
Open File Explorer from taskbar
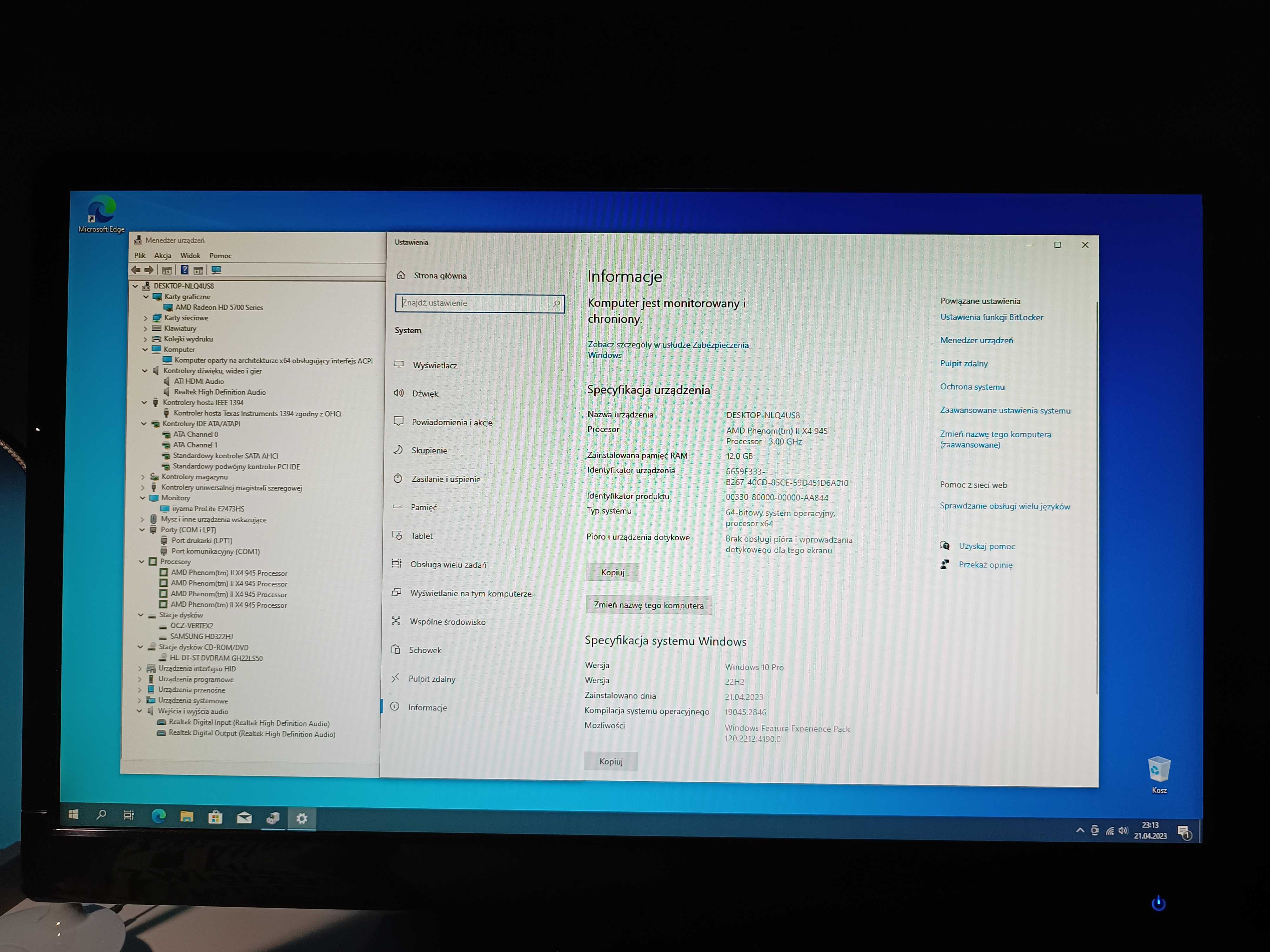pos(187,816)
